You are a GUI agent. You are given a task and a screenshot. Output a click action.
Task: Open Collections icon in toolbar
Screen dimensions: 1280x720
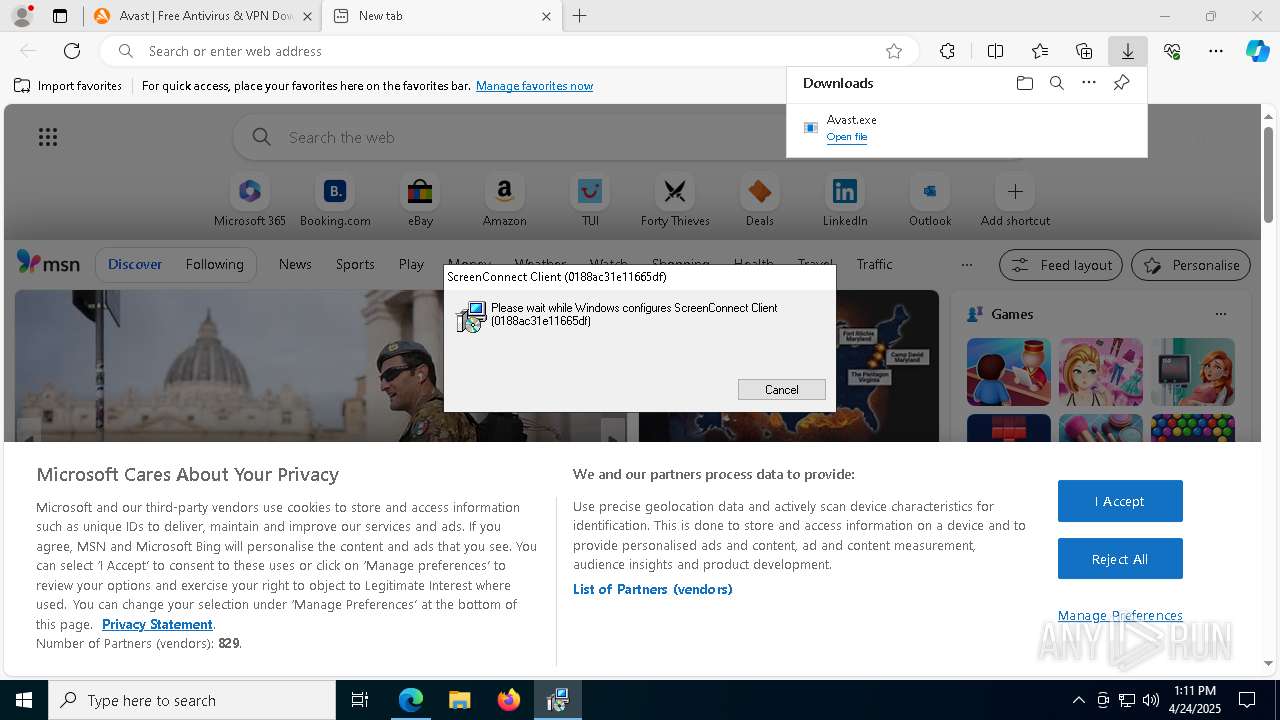pyautogui.click(x=1084, y=51)
